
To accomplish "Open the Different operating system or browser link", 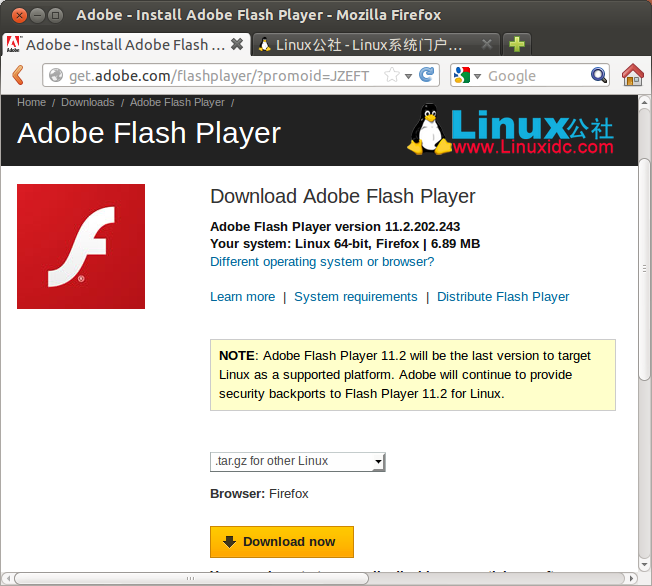I will (322, 262).
